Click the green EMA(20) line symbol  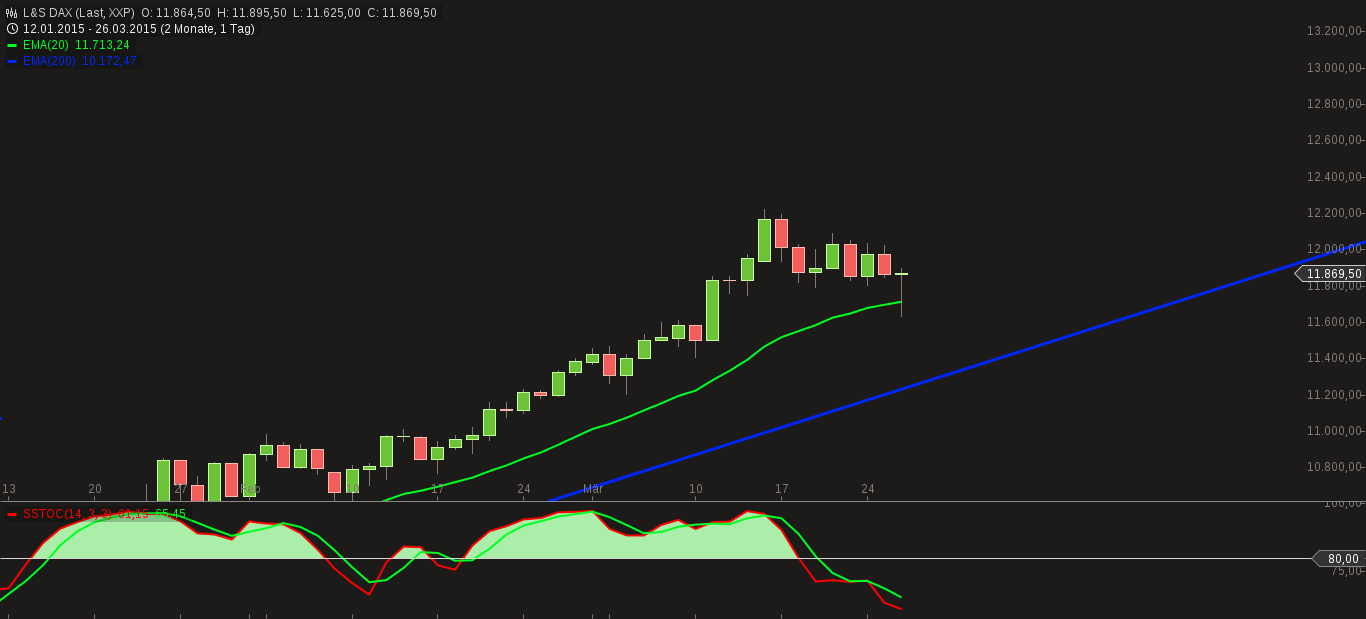14,44
